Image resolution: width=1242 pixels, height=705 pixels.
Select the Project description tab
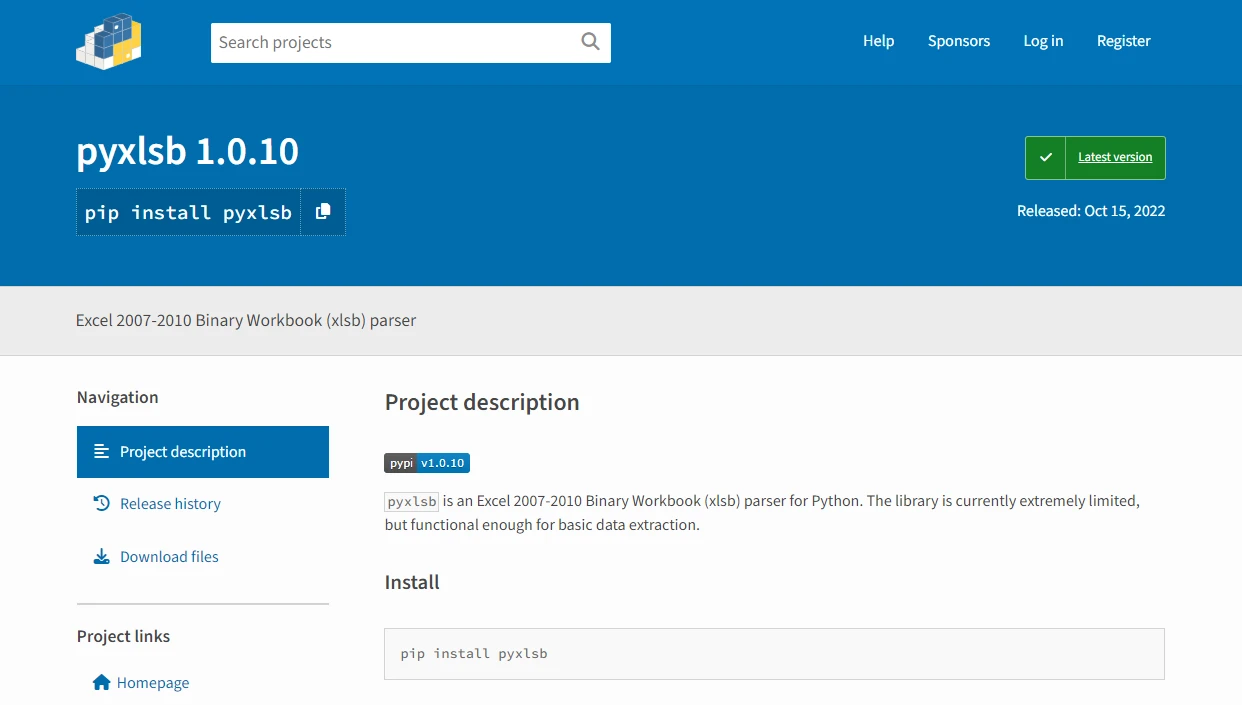point(183,452)
